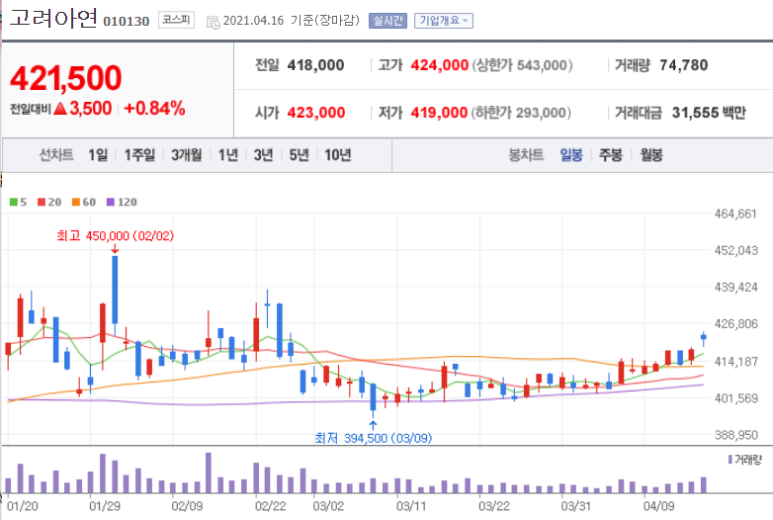Click the 최저 394,500 (03/09) marker
The image size is (773, 520).
(373, 438)
